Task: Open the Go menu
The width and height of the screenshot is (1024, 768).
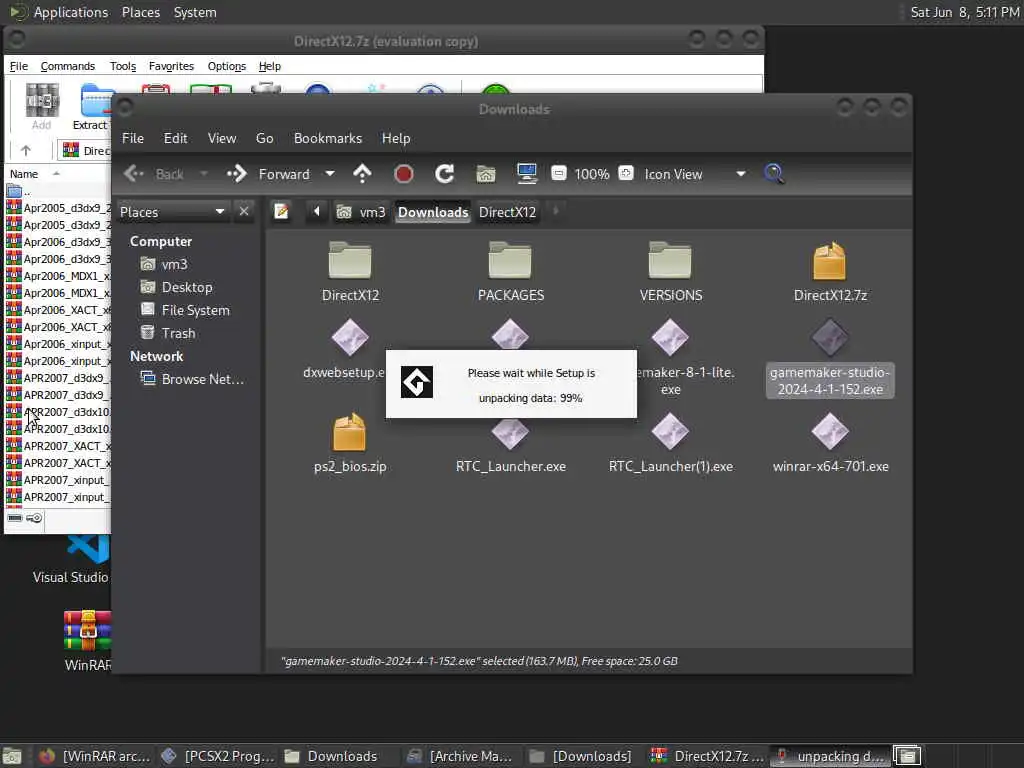Action: coord(264,138)
